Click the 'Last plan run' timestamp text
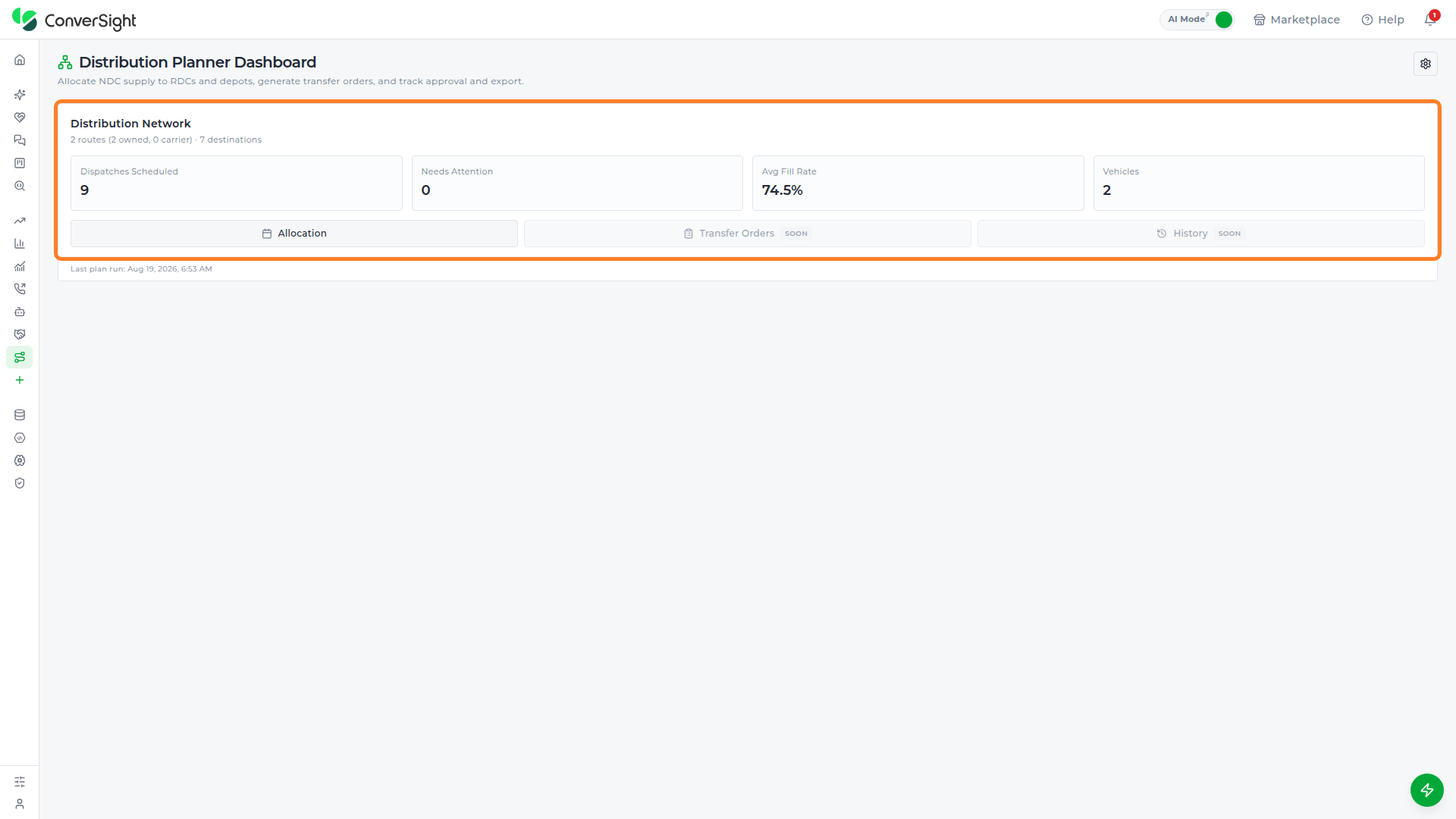 click(x=141, y=269)
